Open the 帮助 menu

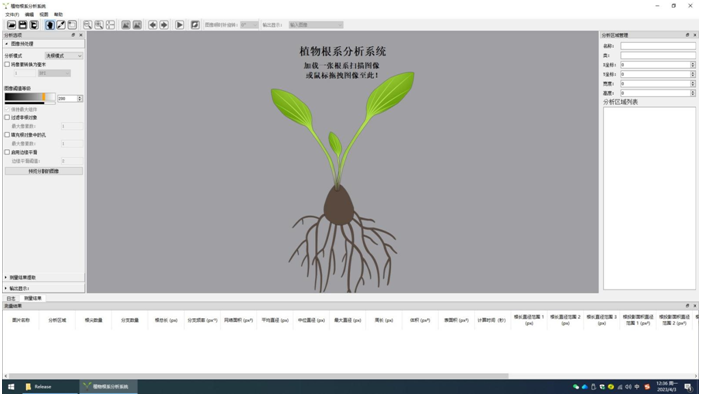coord(59,14)
